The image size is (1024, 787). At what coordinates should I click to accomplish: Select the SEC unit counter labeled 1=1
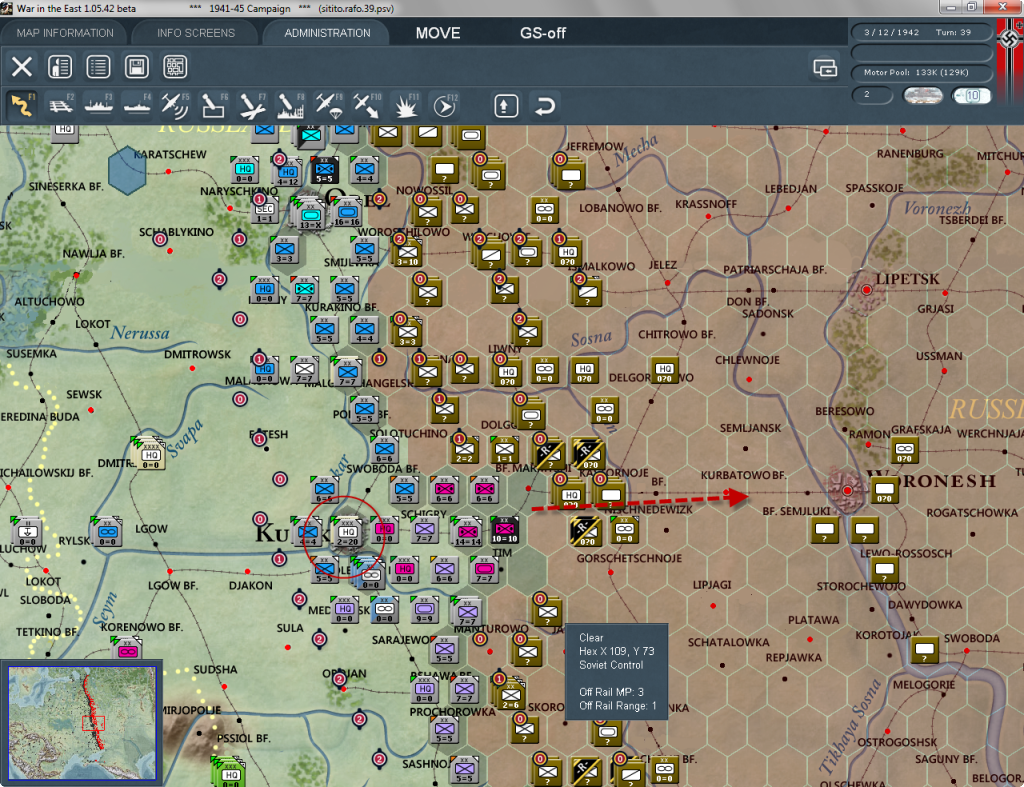coord(264,210)
